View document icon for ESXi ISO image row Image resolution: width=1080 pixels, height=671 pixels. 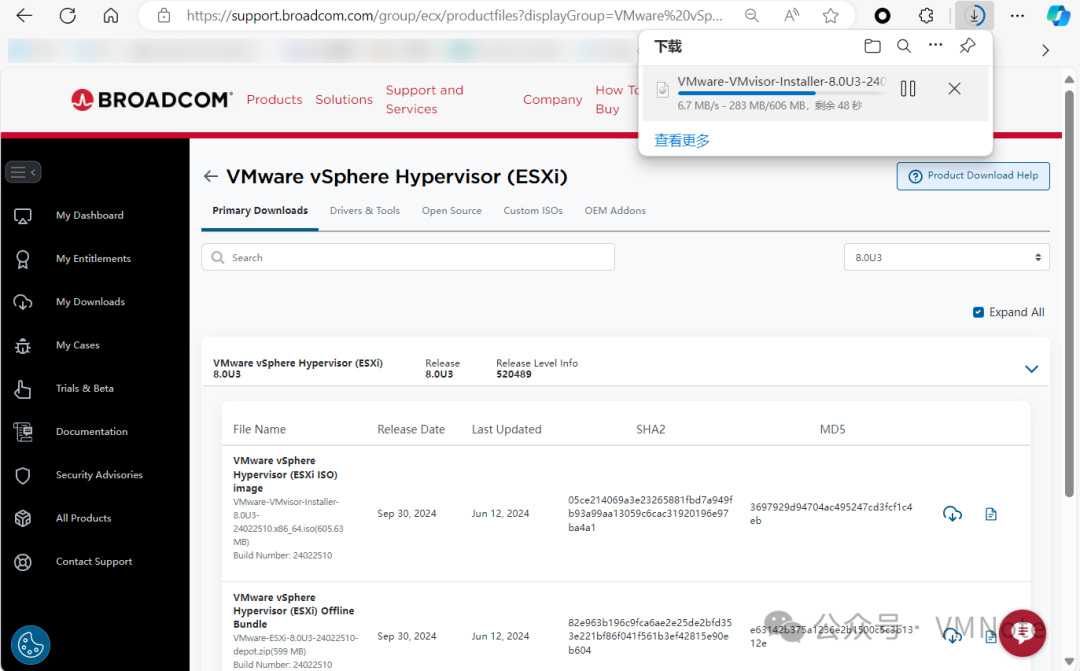tap(990, 514)
